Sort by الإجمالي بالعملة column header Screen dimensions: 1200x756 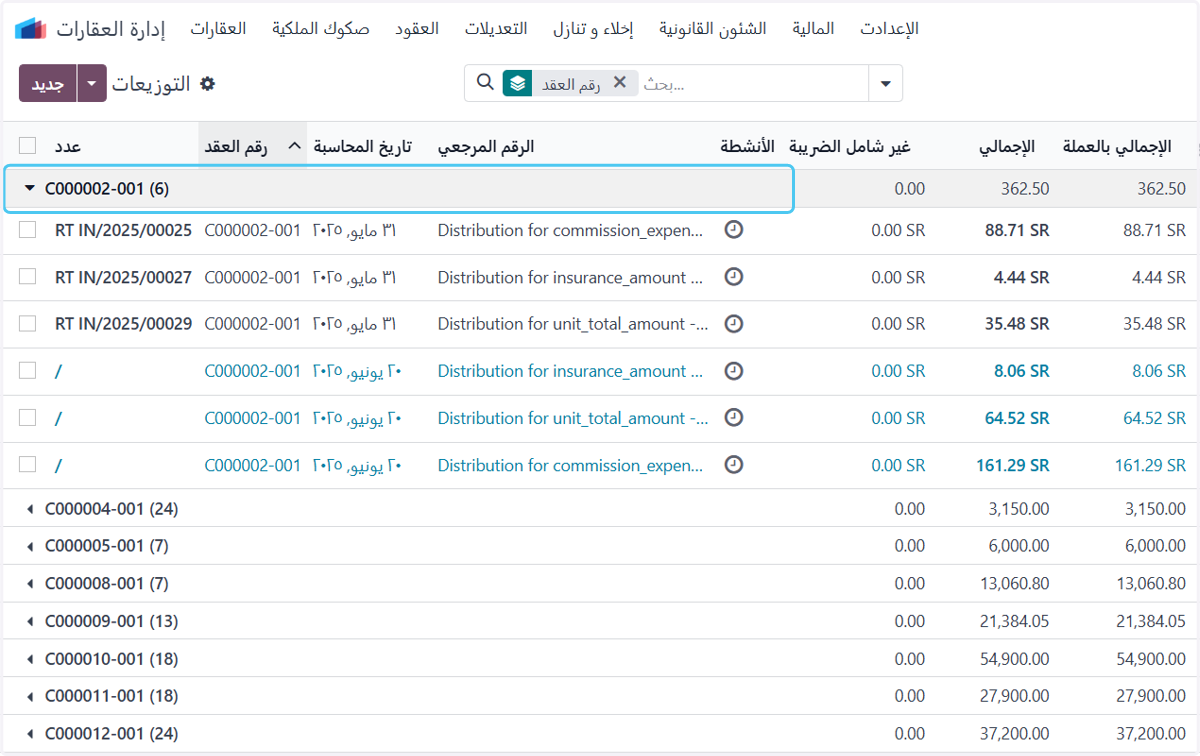(x=1116, y=147)
